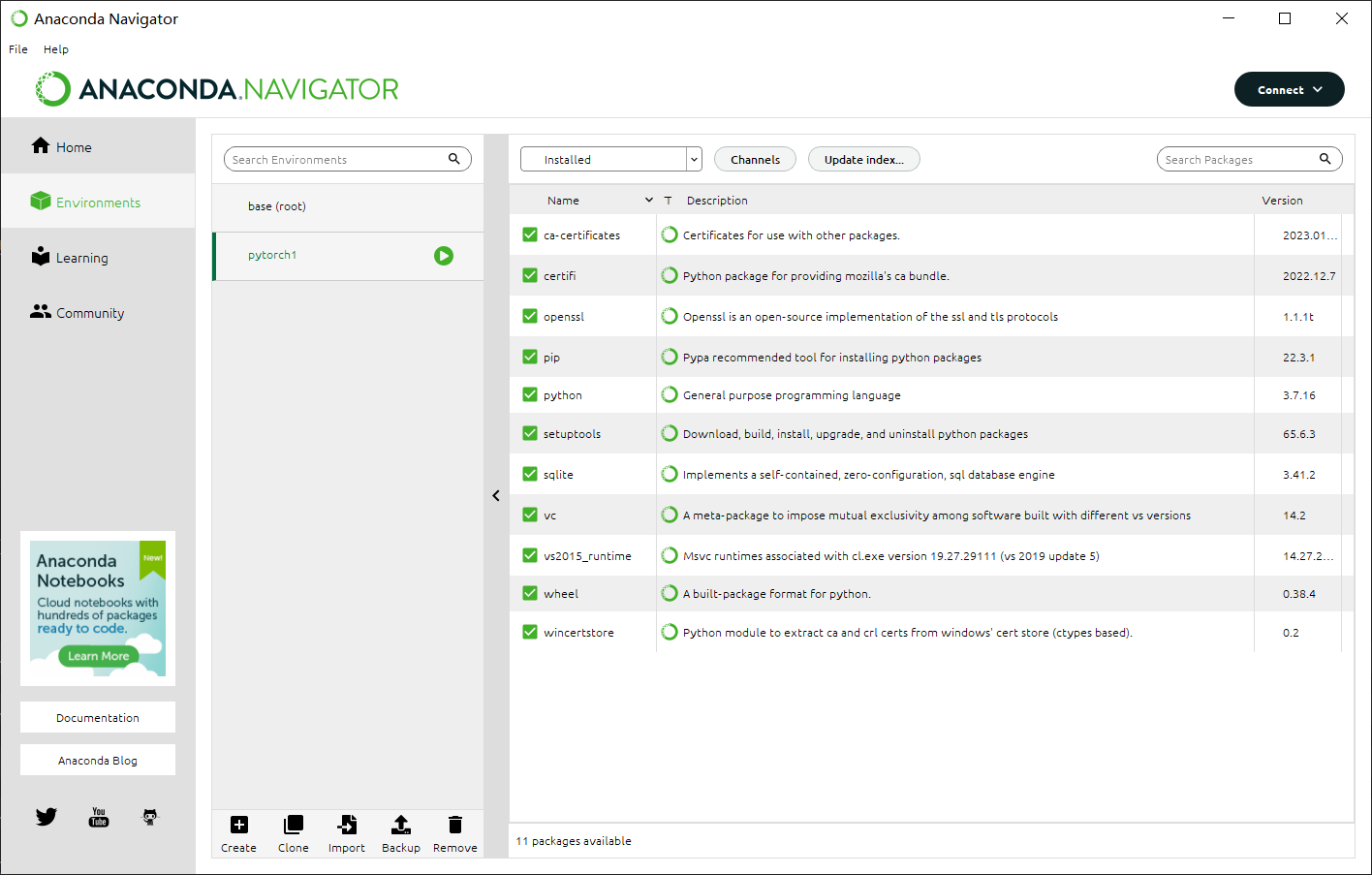Select the base (root) environment
Viewport: 1372px width, 875px height.
pyautogui.click(x=348, y=206)
